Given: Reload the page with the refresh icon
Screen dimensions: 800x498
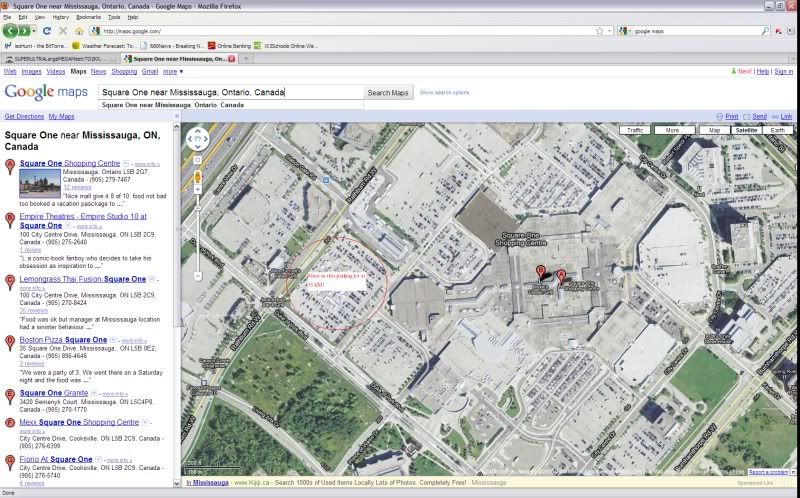Looking at the screenshot, I should pyautogui.click(x=47, y=31).
